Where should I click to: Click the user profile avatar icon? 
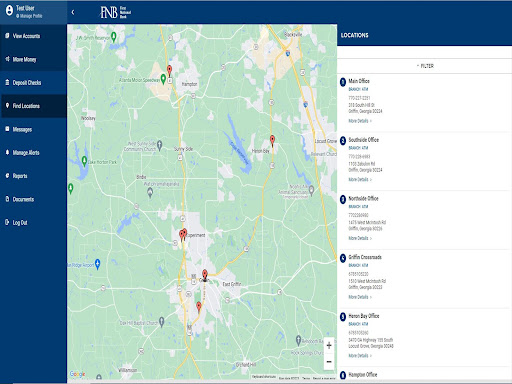point(9,11)
